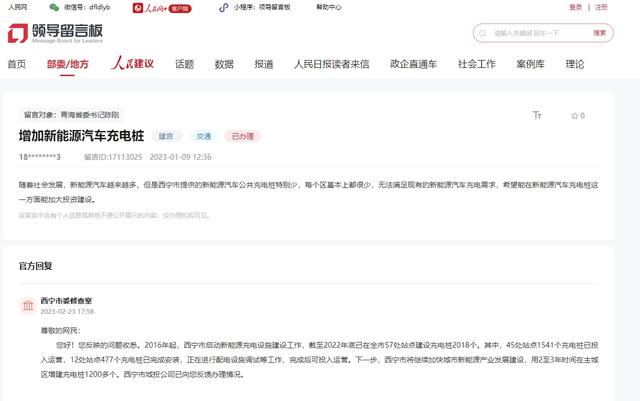Go to the 首页 home tab
Image resolution: width=640 pixels, height=401 pixels.
pos(17,64)
